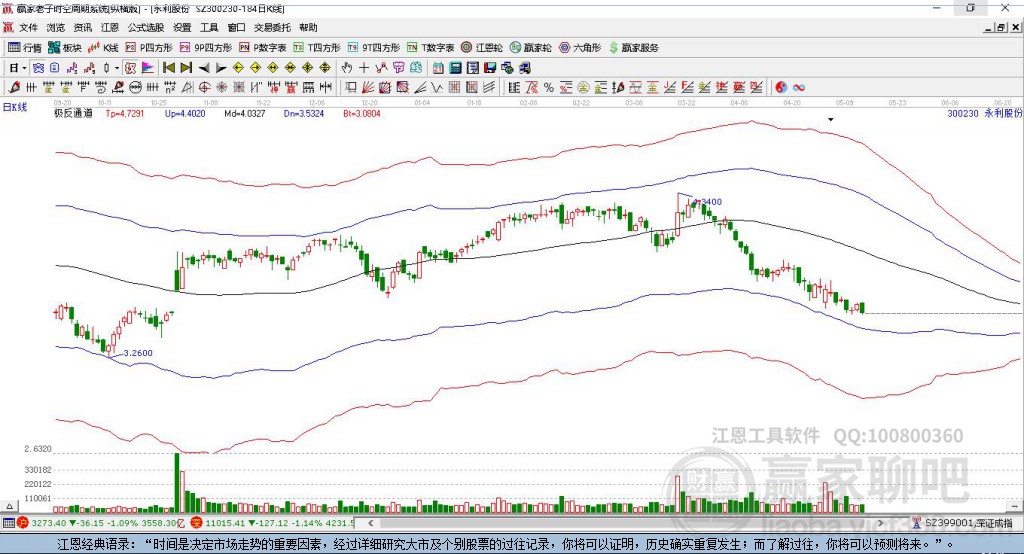Open the P数字表 tool
Screen dimensions: 1024x554
263,48
